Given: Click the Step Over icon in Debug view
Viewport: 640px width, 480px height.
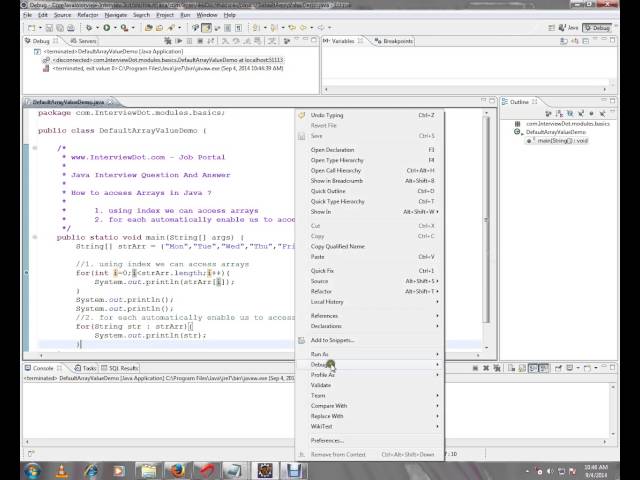Looking at the screenshot, I should (x=236, y=41).
